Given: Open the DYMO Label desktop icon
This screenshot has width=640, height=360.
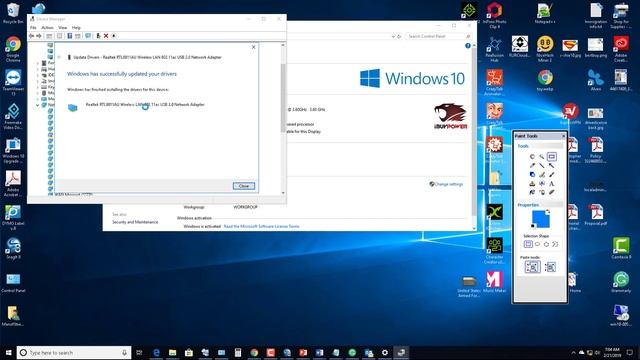Looking at the screenshot, I should [x=13, y=217].
